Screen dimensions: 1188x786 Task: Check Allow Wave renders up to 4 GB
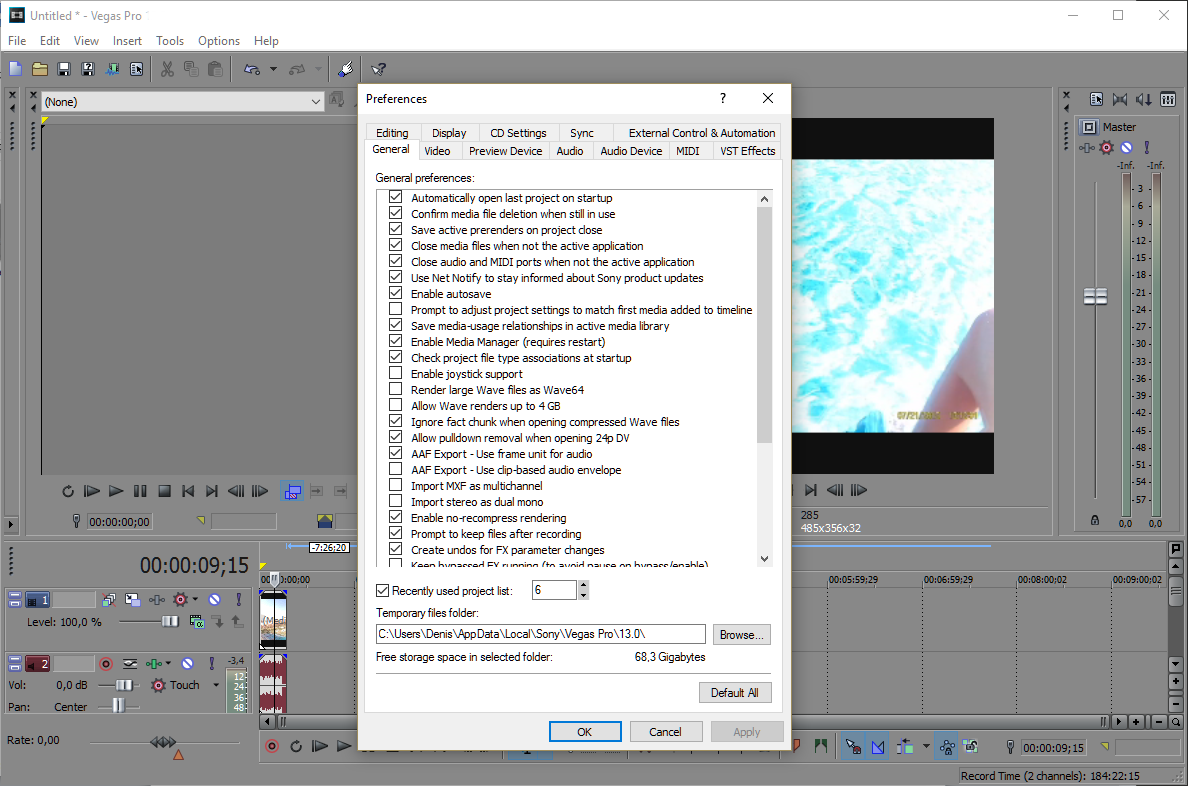(395, 406)
